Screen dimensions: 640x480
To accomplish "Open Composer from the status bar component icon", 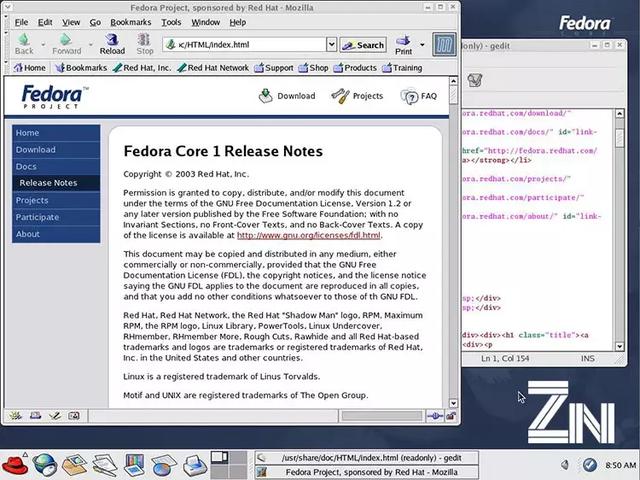I will tap(55, 416).
